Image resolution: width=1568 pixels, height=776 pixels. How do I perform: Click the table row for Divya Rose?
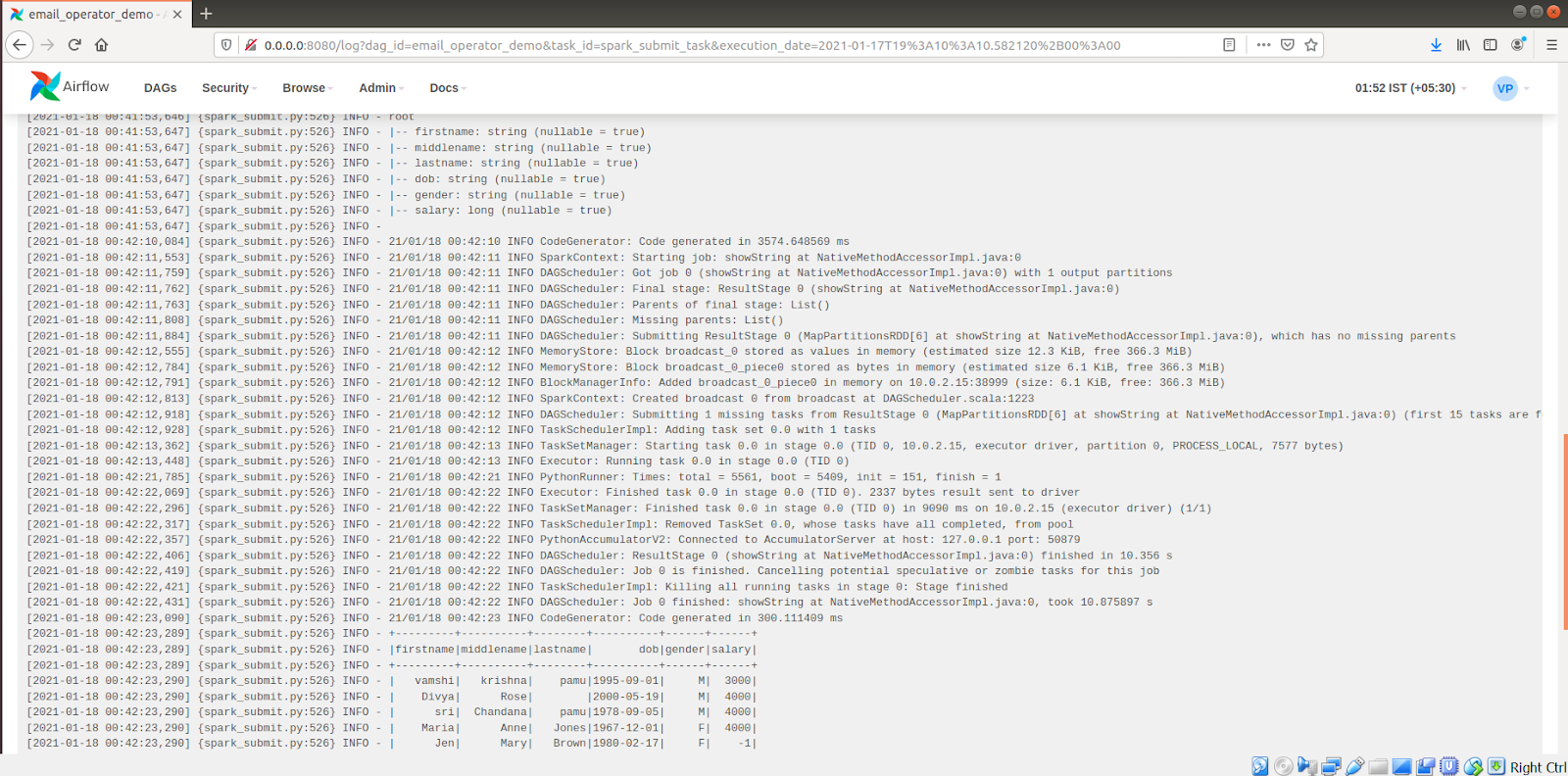click(392, 697)
